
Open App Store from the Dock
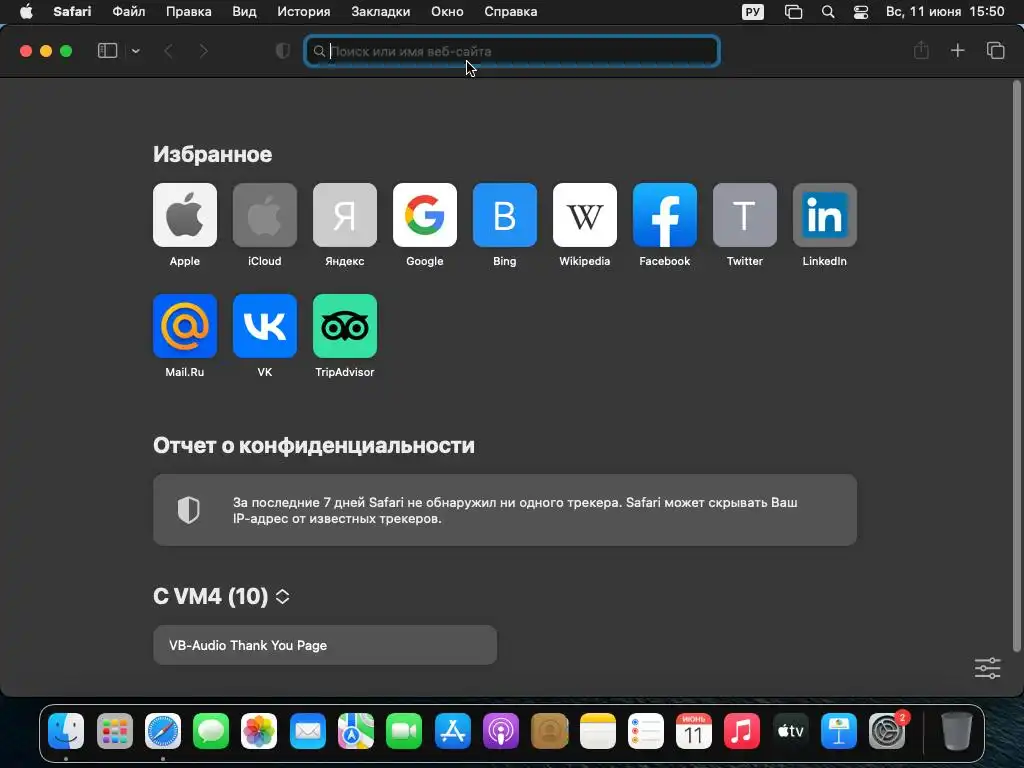[x=453, y=731]
